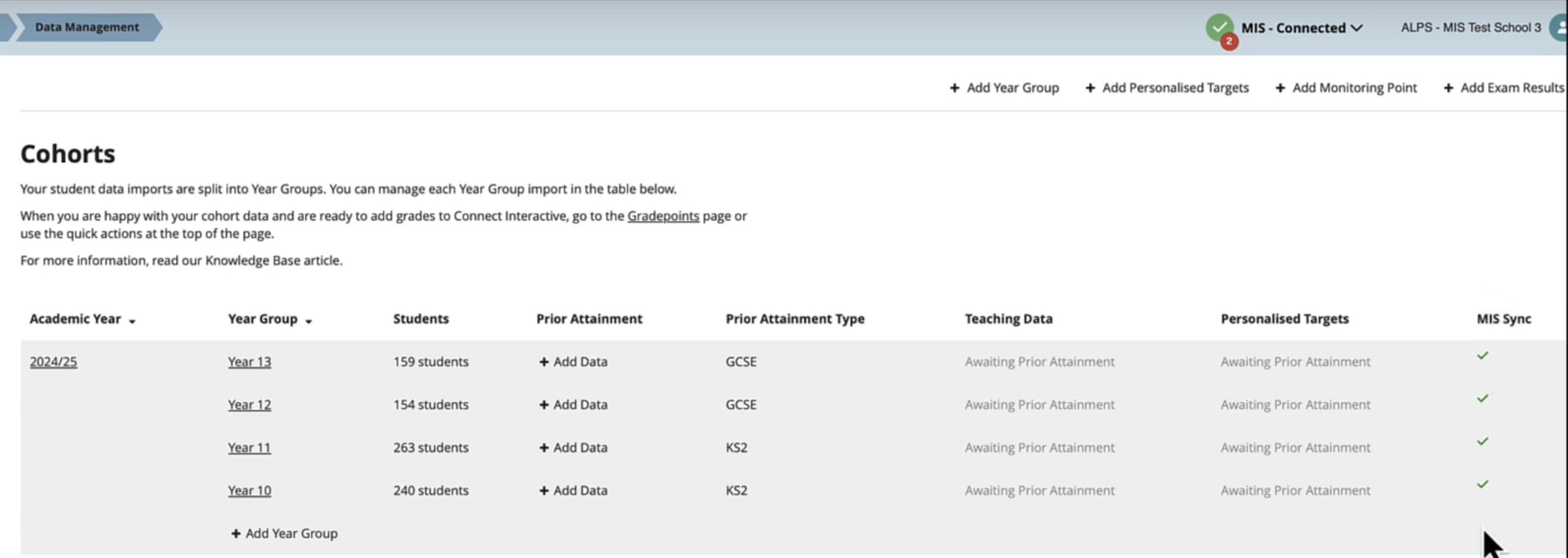Click GCSE prior attainment type for Year 13
The width and height of the screenshot is (1568, 558).
(741, 361)
